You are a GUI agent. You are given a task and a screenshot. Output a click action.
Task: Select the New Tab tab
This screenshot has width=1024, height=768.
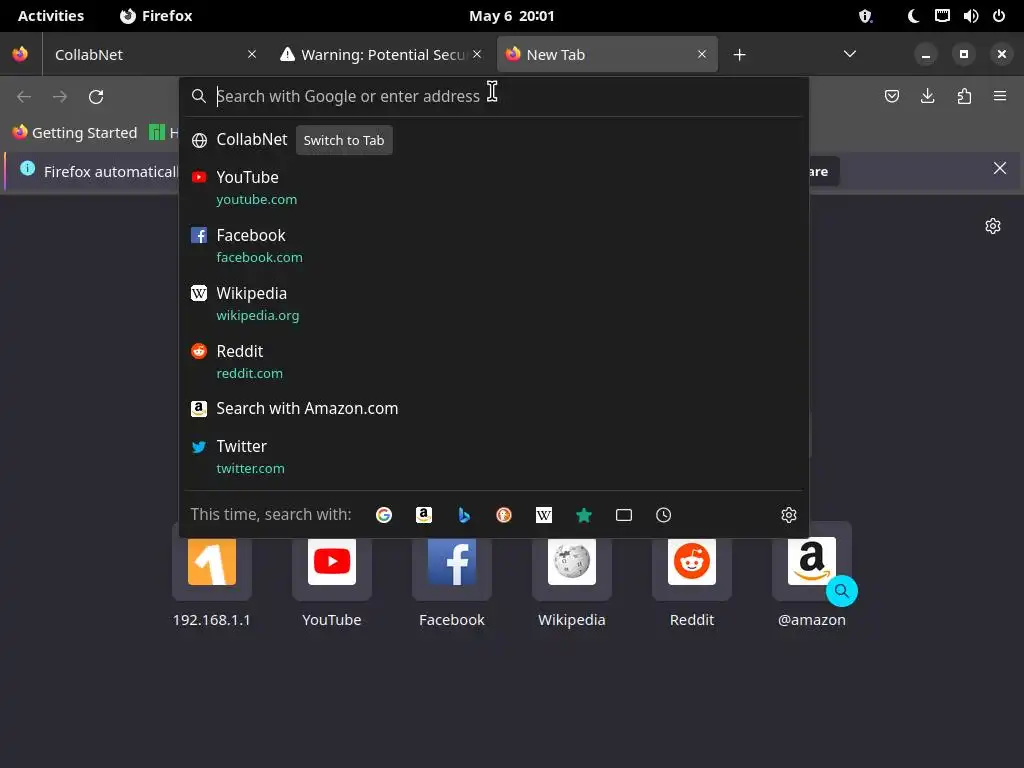tap(607, 54)
